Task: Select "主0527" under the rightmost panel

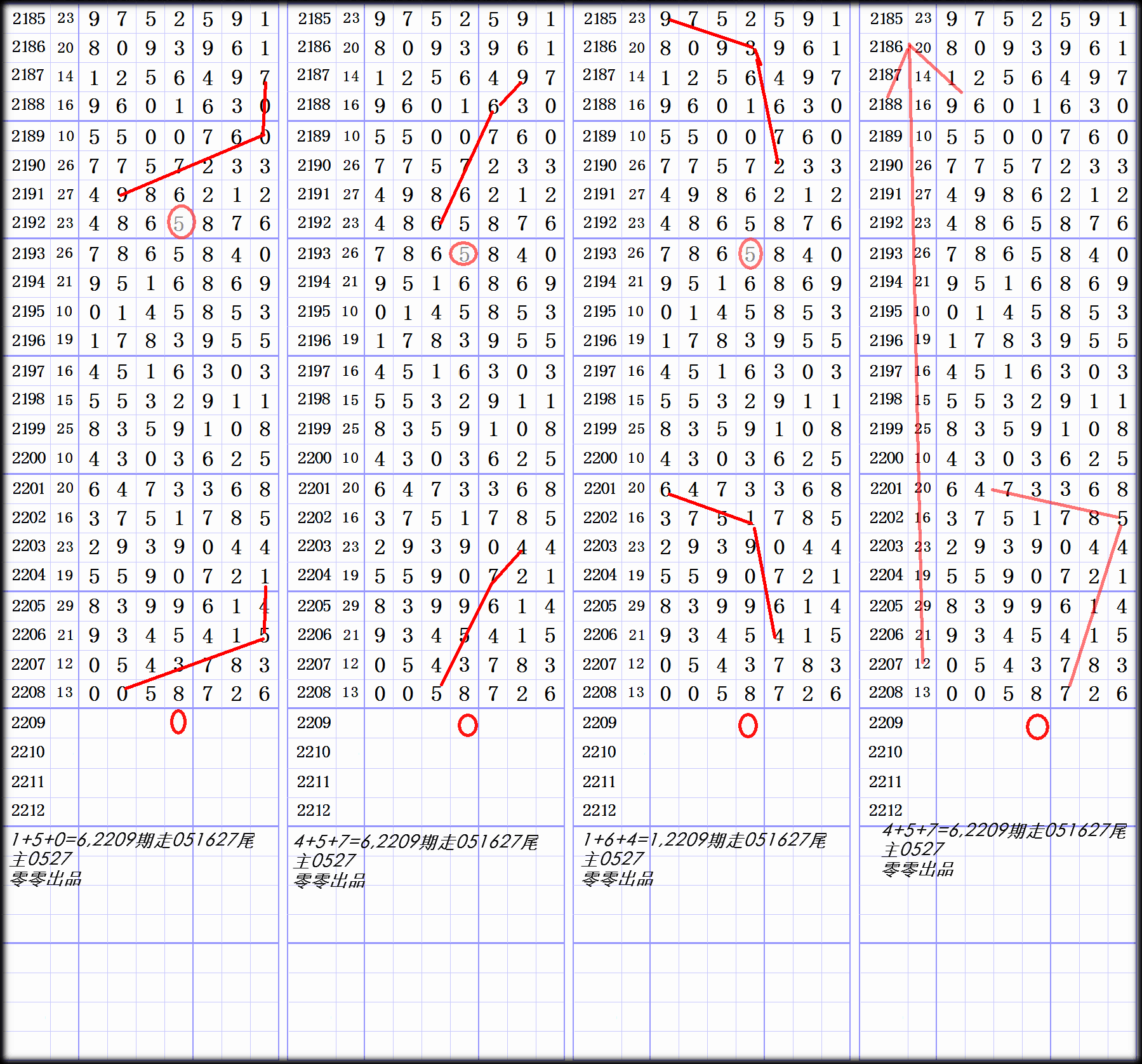Action: 913,849
